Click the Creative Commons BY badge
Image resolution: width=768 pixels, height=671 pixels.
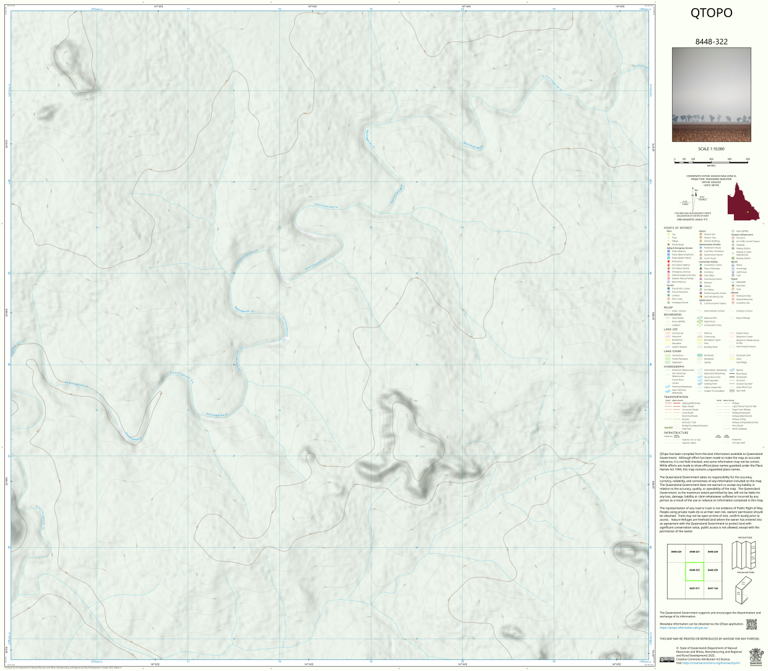click(x=667, y=660)
